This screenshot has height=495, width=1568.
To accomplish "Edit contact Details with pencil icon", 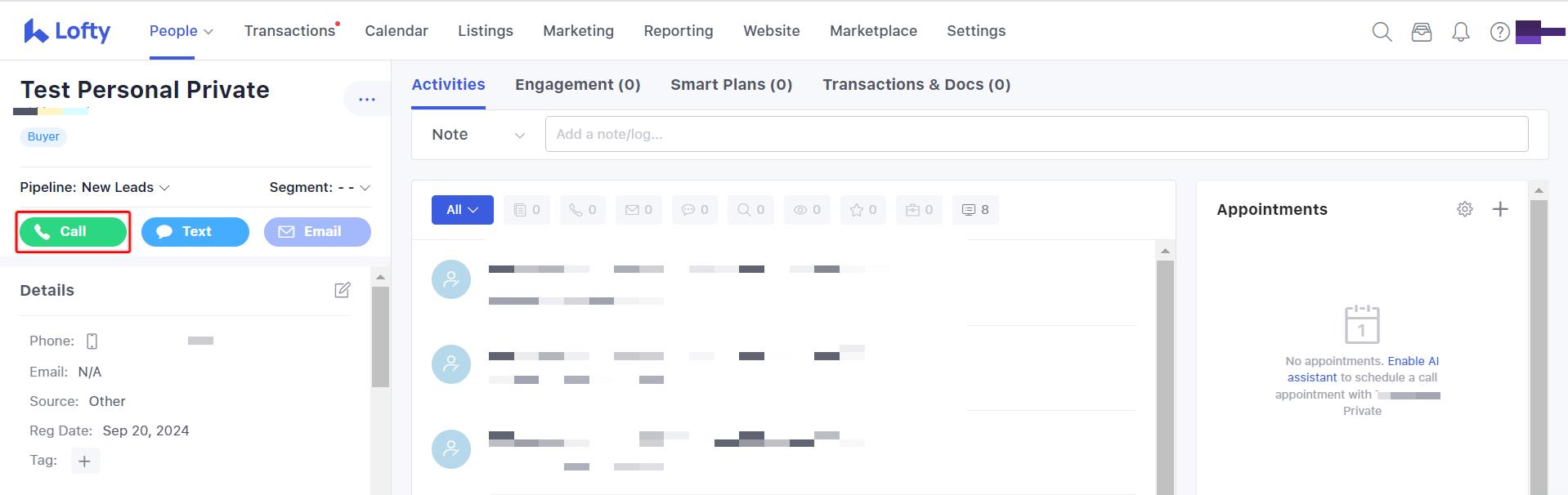I will (x=343, y=290).
